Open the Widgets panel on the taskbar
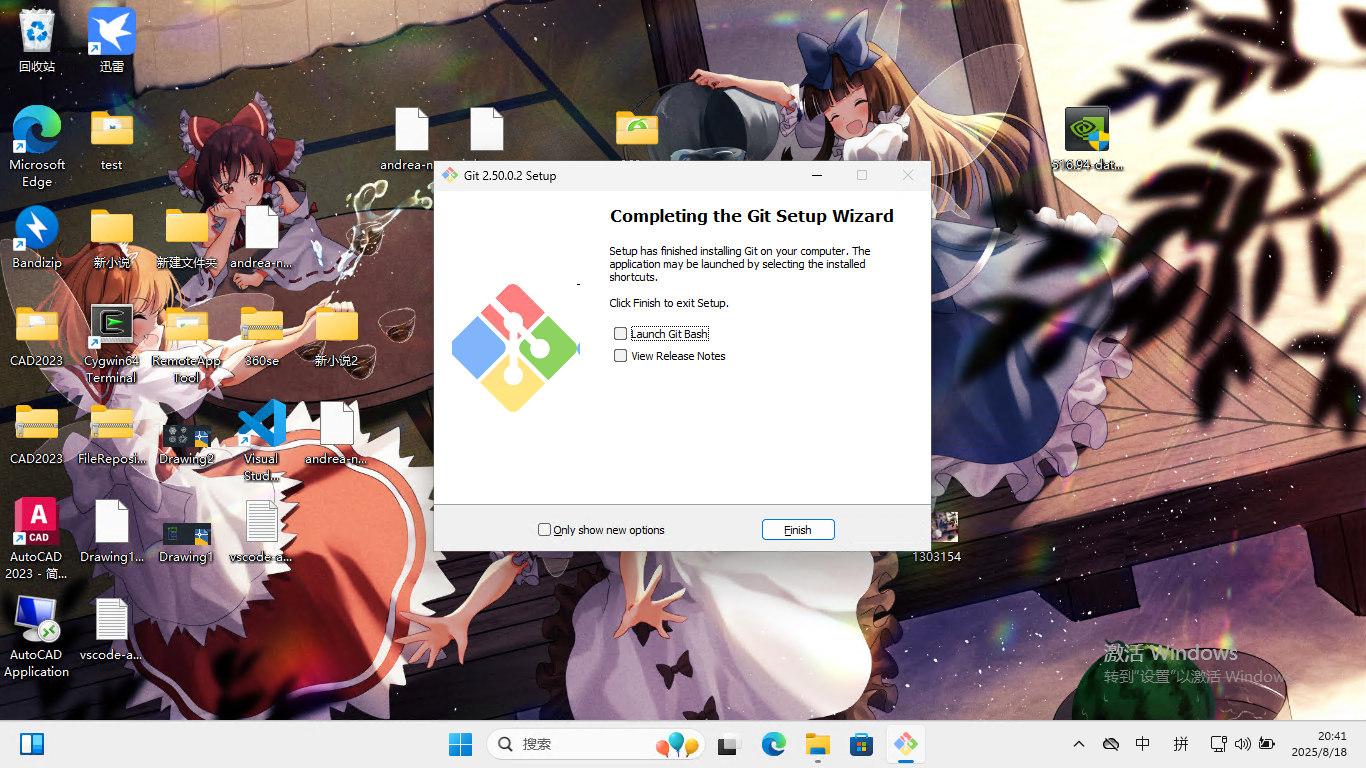1366x768 pixels. (32, 744)
